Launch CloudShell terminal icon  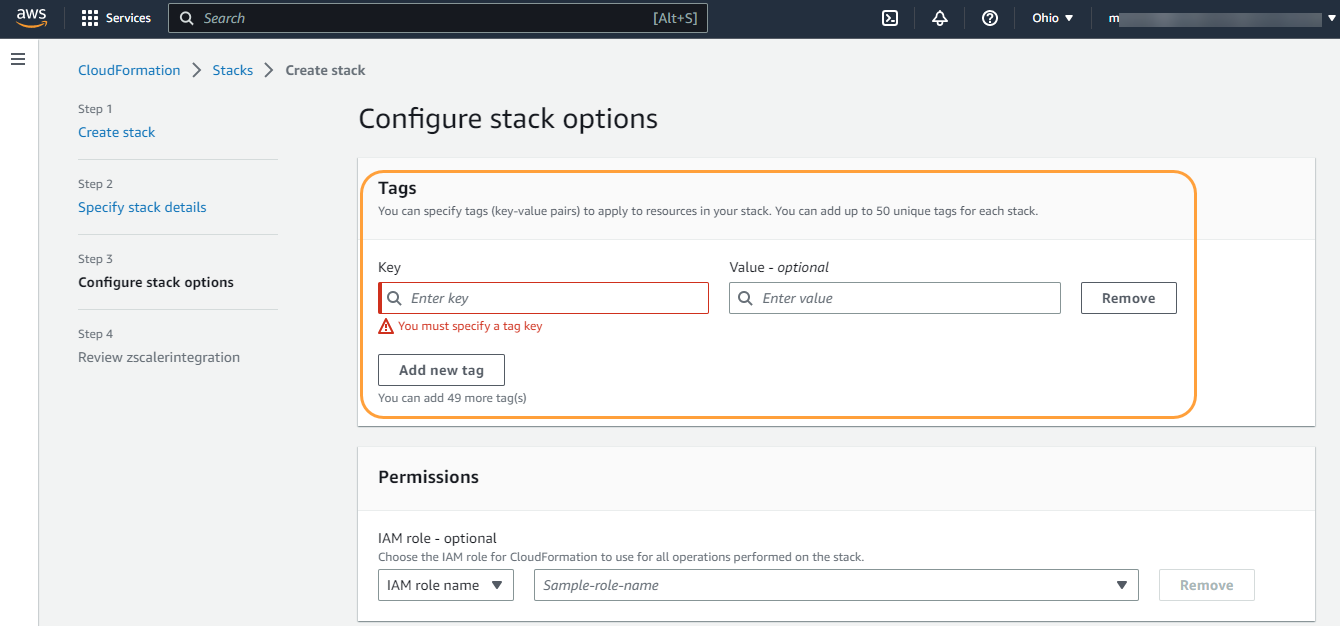(x=889, y=18)
